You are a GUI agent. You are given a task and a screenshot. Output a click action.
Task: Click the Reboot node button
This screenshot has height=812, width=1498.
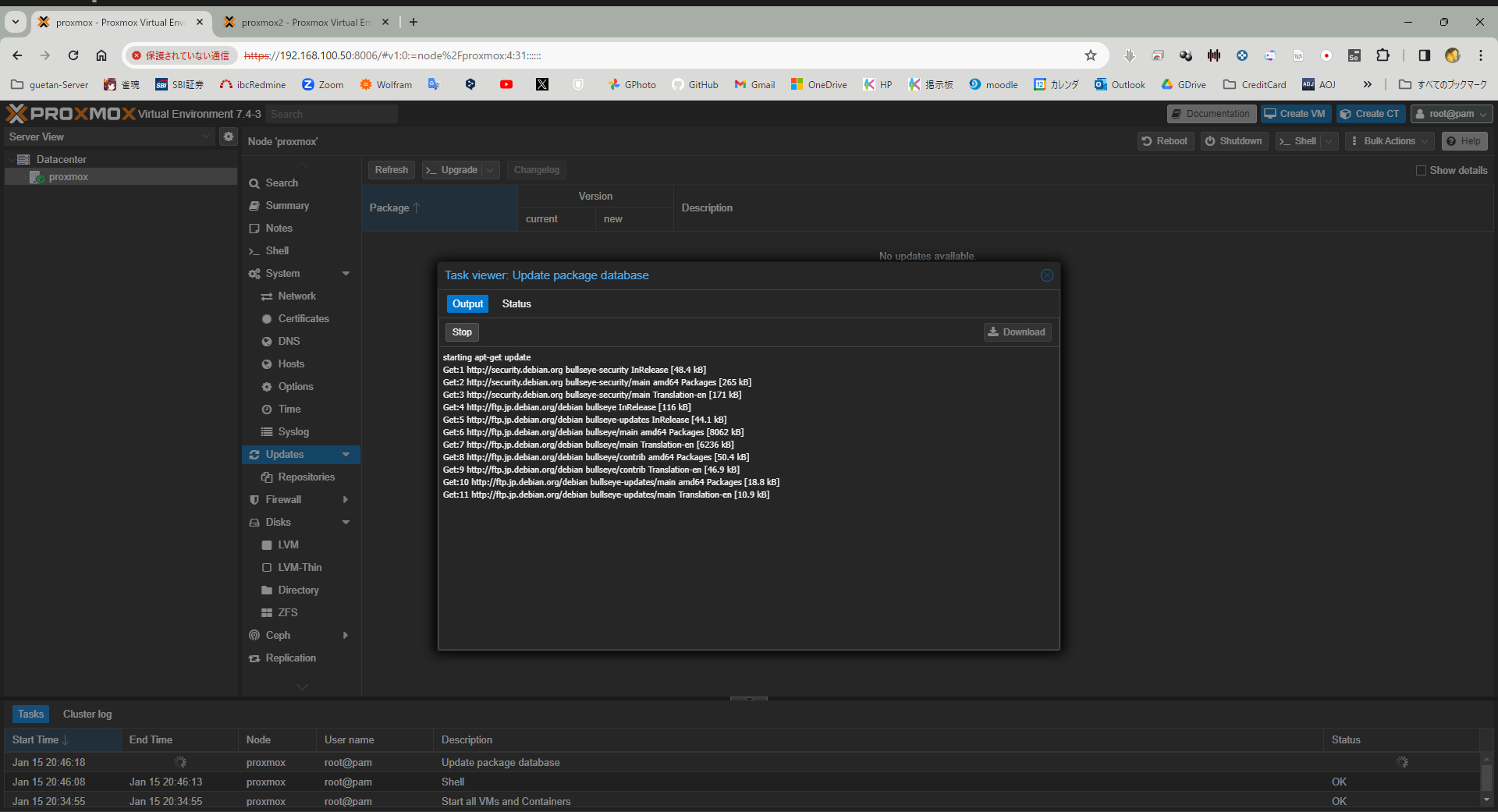pos(1165,141)
